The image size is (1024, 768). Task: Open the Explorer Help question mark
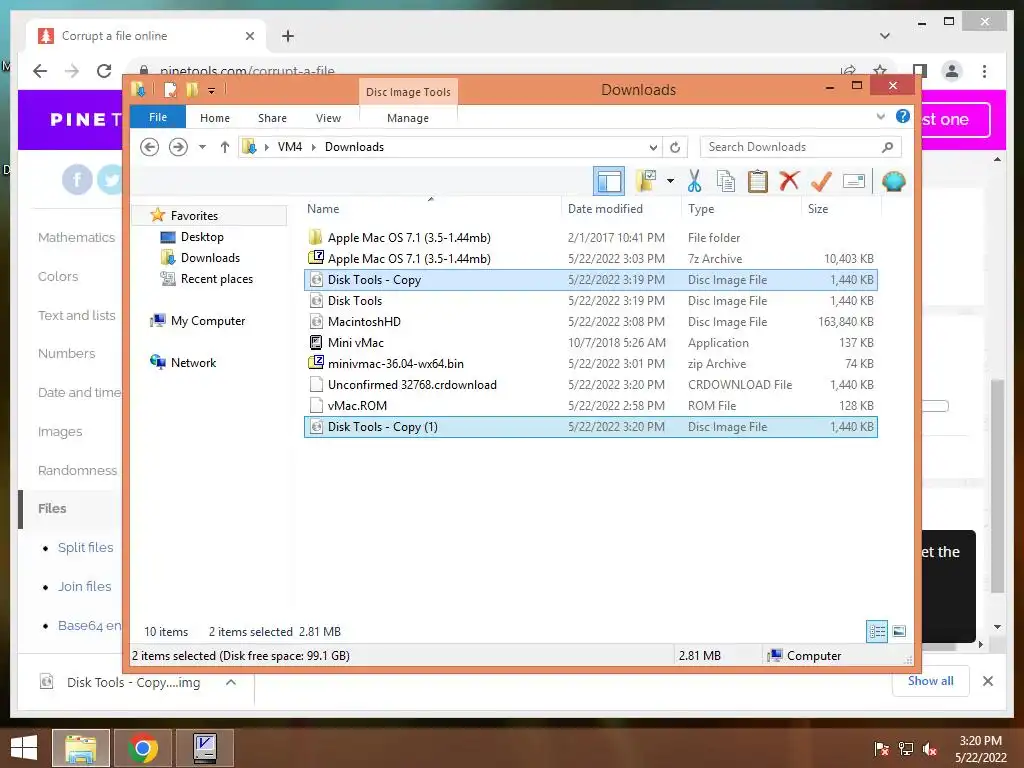(903, 116)
